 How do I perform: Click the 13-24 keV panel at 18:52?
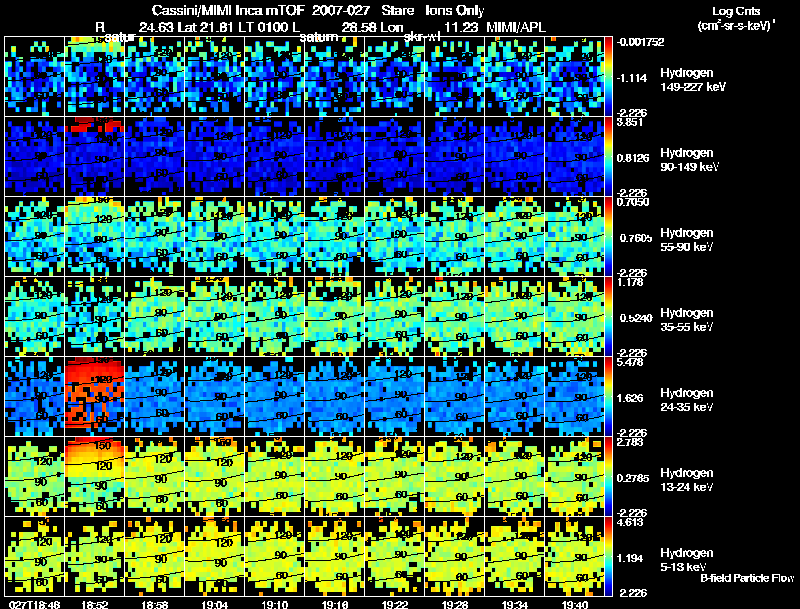click(94, 476)
